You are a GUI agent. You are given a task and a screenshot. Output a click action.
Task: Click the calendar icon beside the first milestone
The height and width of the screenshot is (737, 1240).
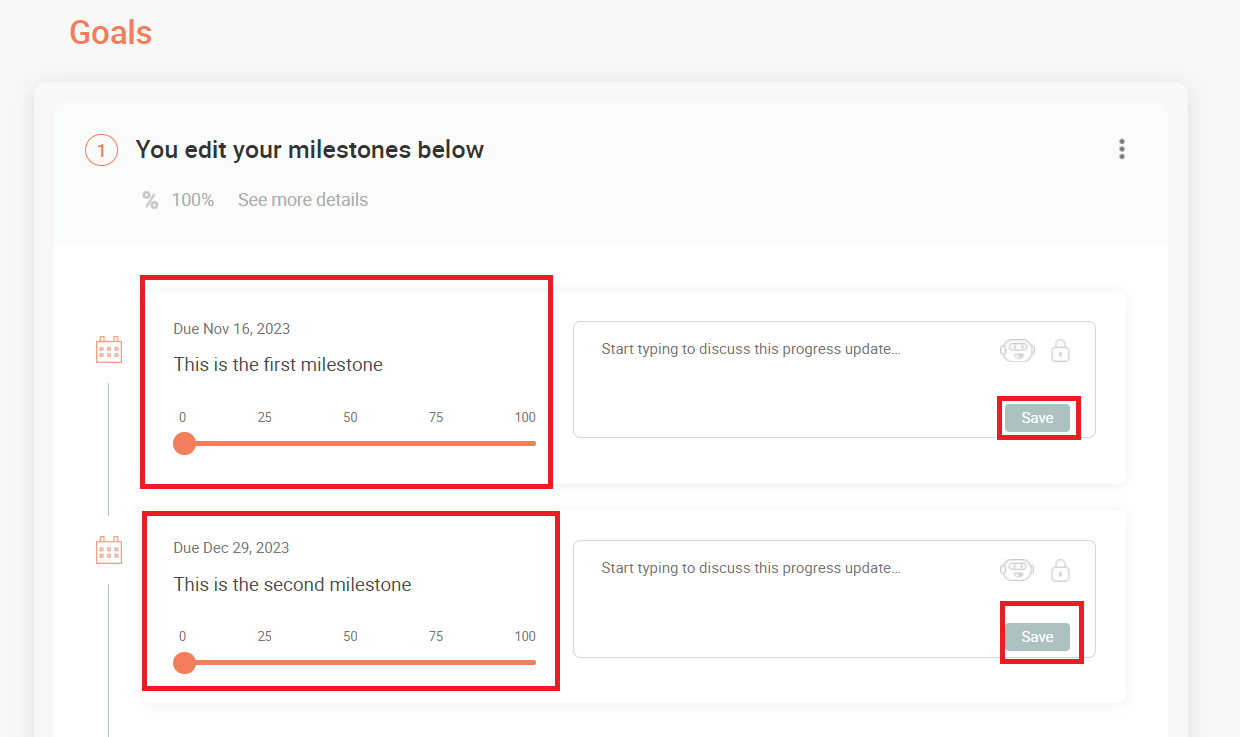[x=108, y=349]
